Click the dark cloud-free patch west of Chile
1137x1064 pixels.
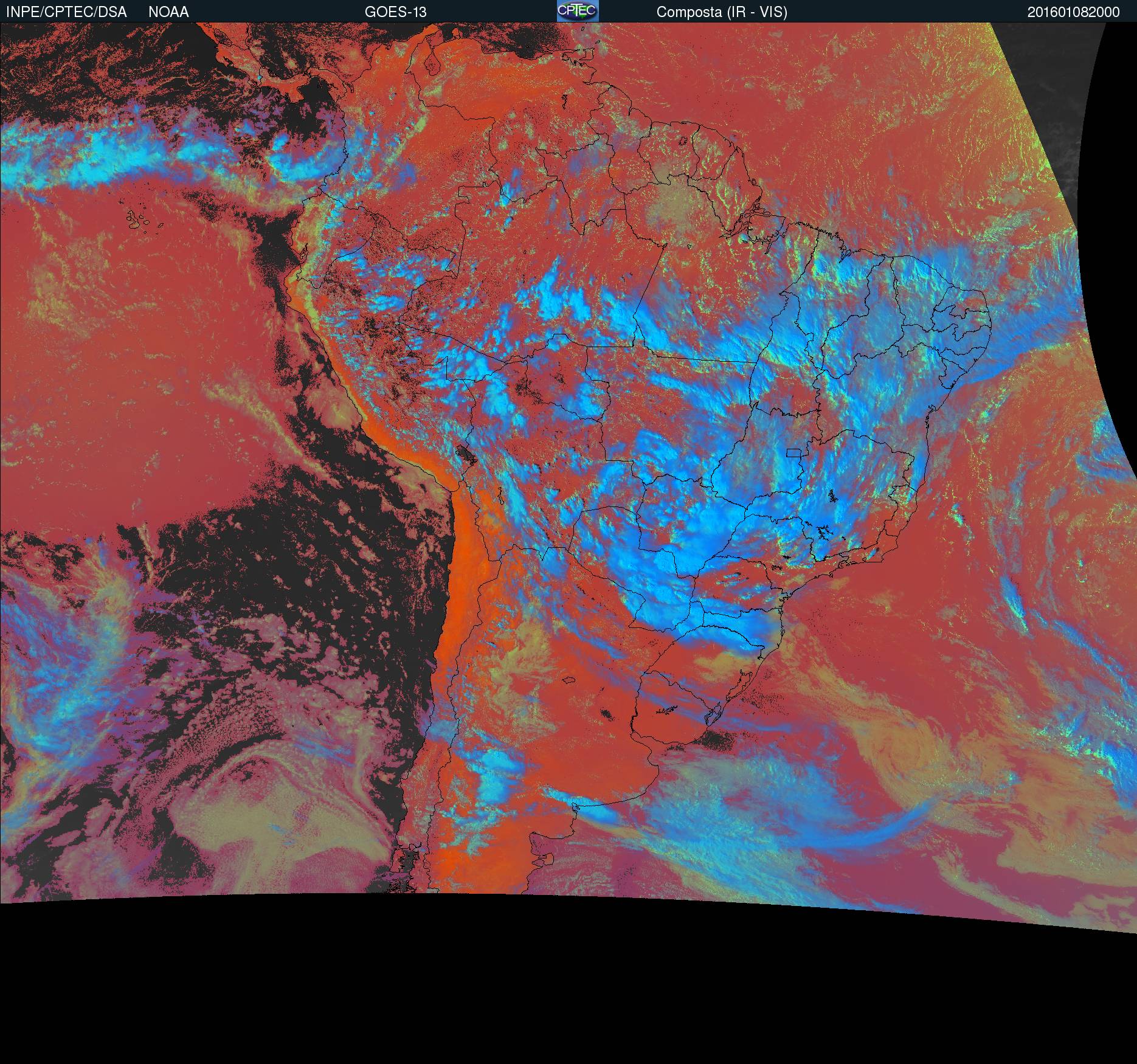click(340, 547)
